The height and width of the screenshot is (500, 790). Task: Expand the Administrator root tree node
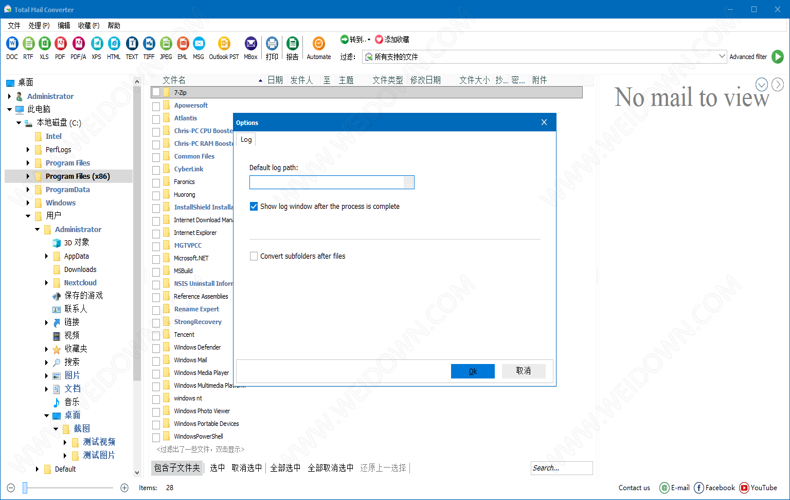[10, 96]
